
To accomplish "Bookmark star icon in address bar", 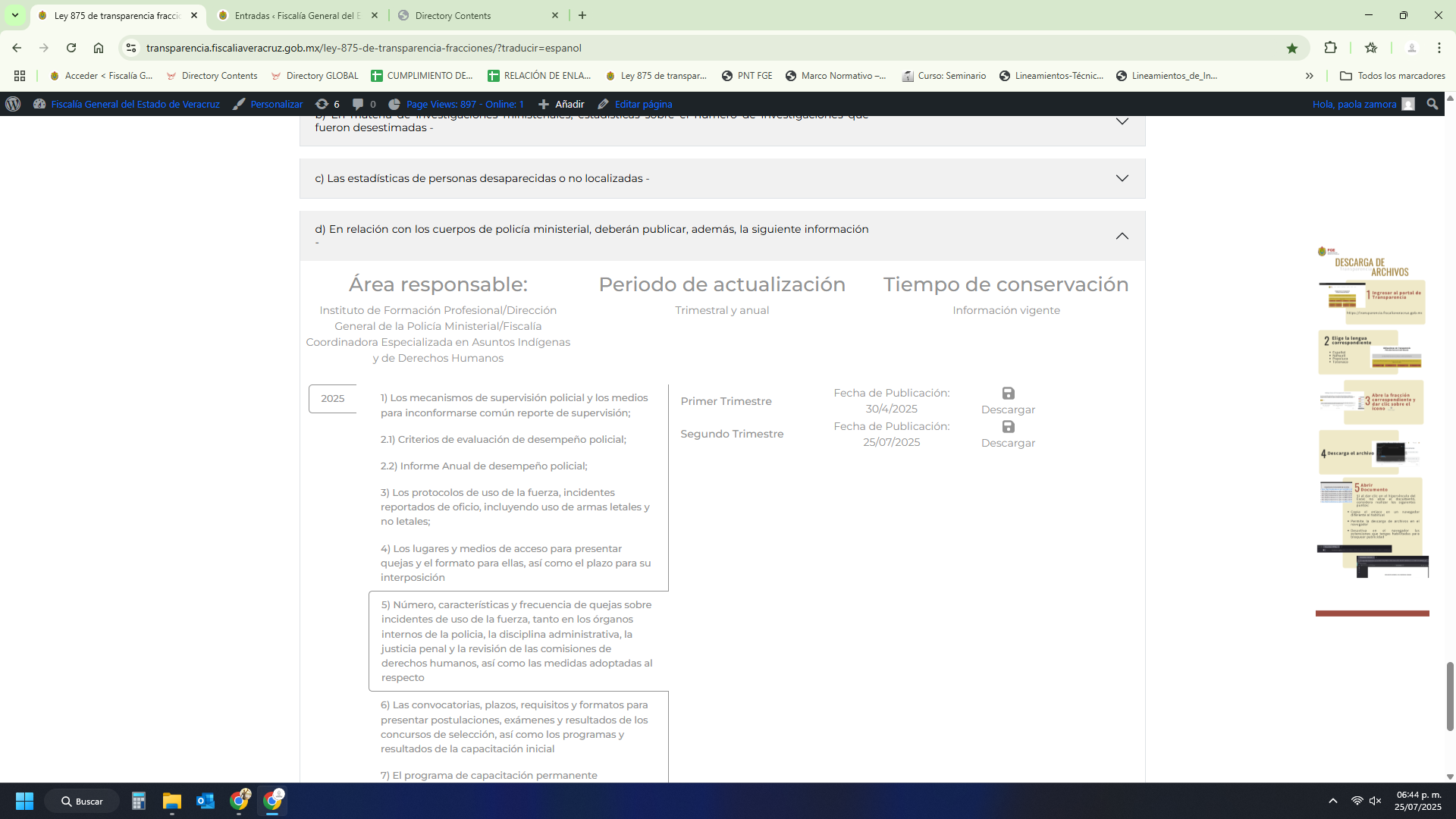I will [1292, 48].
